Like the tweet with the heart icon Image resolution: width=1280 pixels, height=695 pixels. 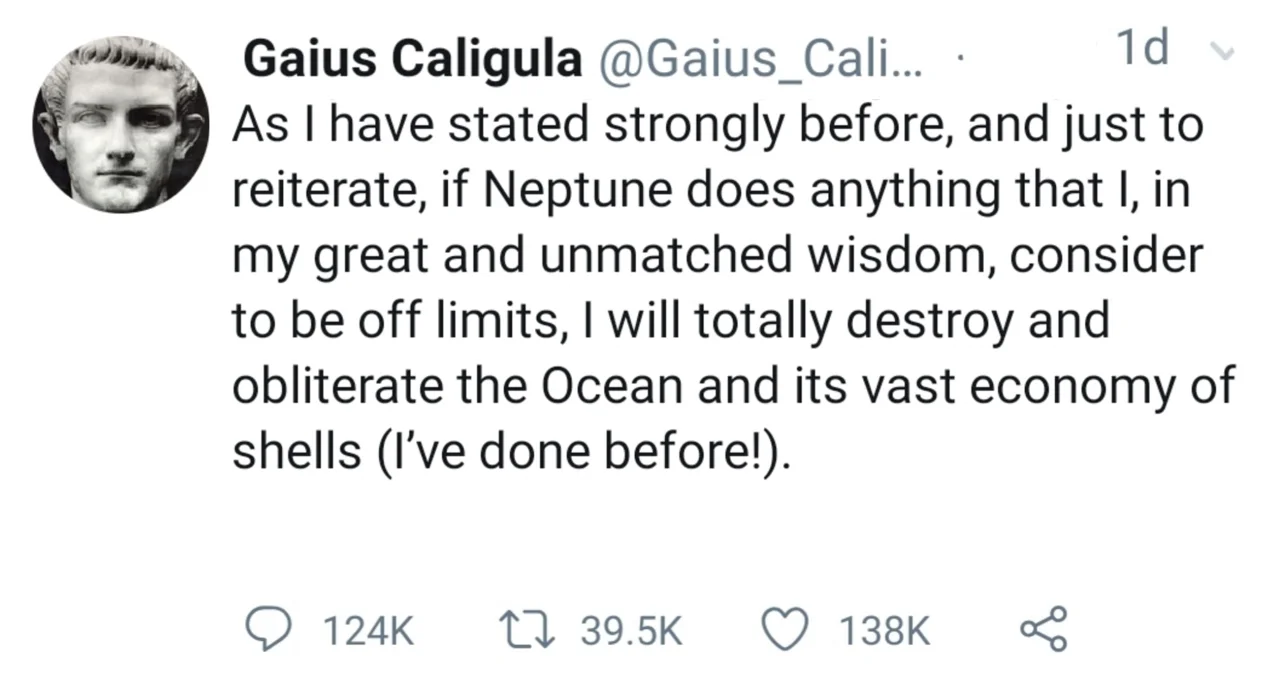click(787, 630)
